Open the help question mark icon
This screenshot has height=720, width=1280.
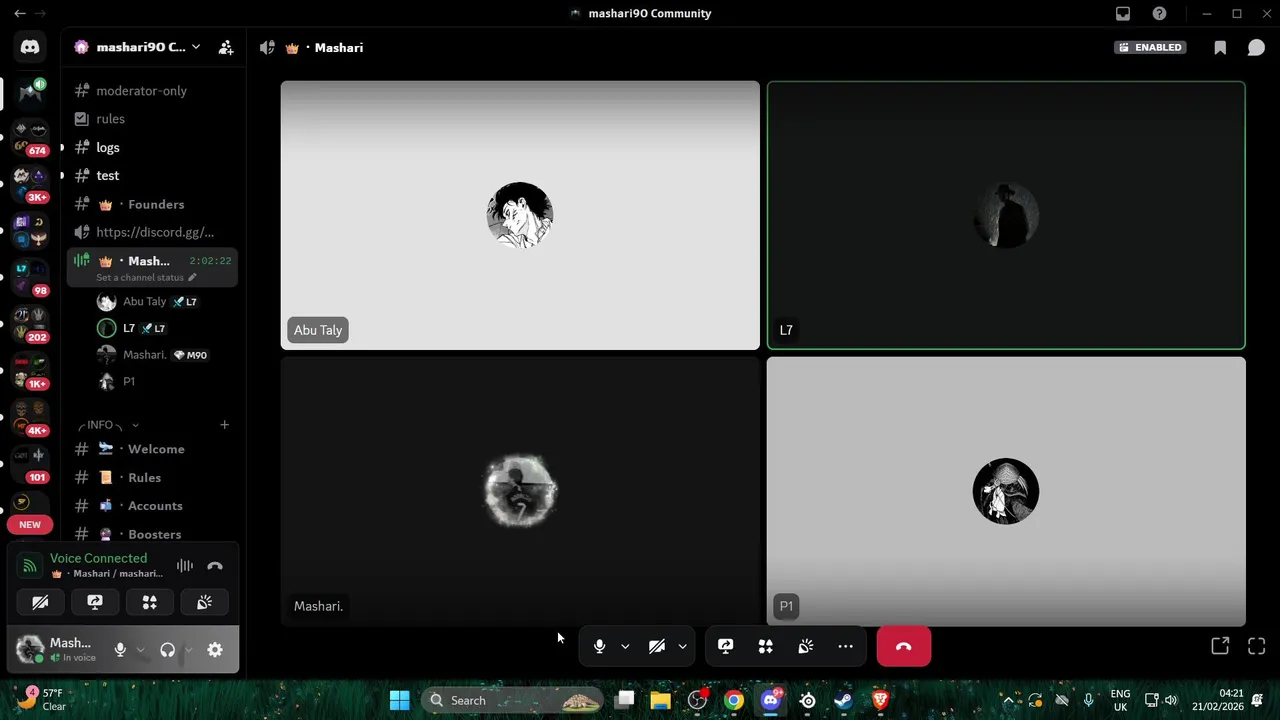pos(1159,14)
